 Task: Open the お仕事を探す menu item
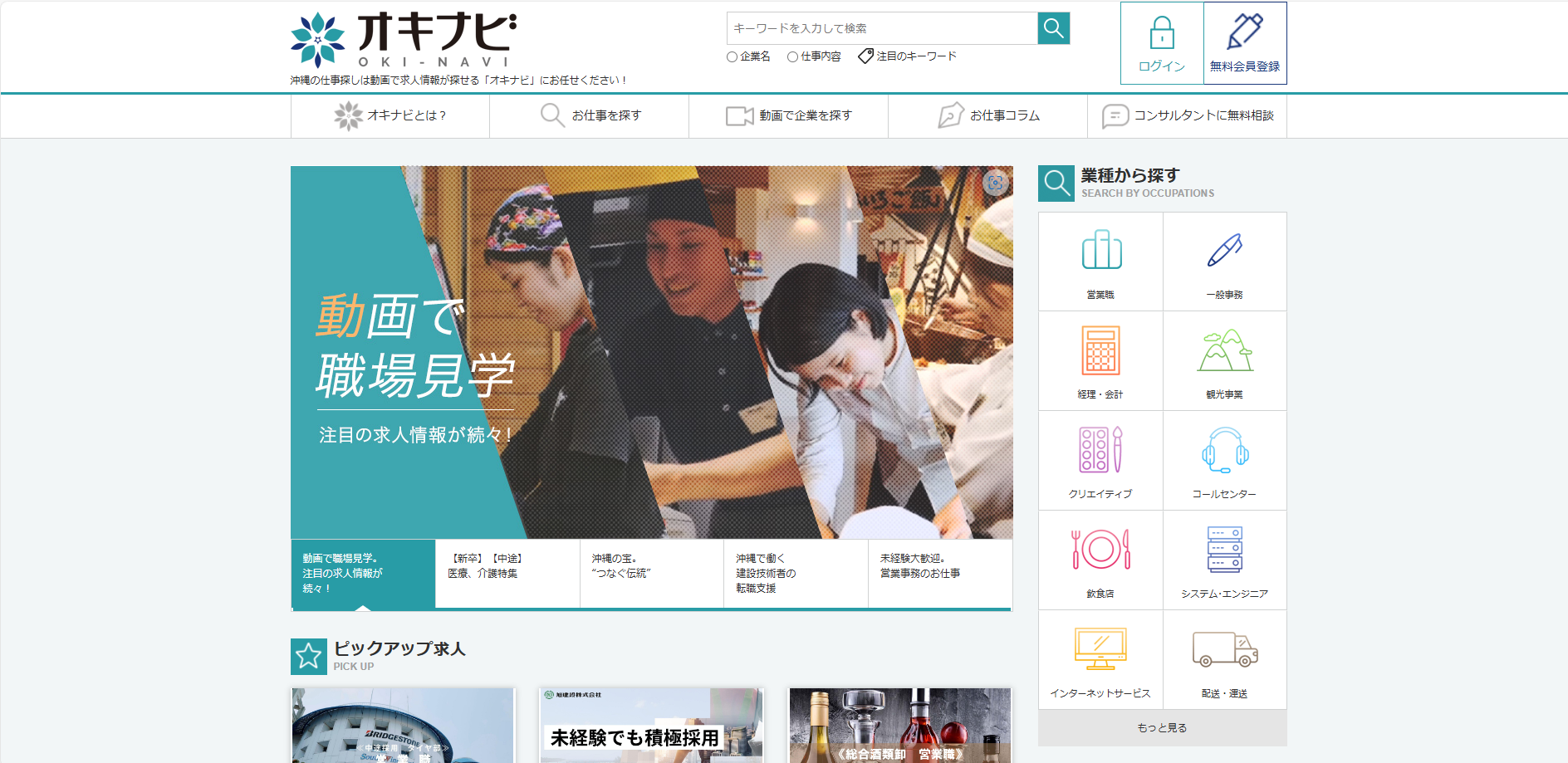click(590, 115)
